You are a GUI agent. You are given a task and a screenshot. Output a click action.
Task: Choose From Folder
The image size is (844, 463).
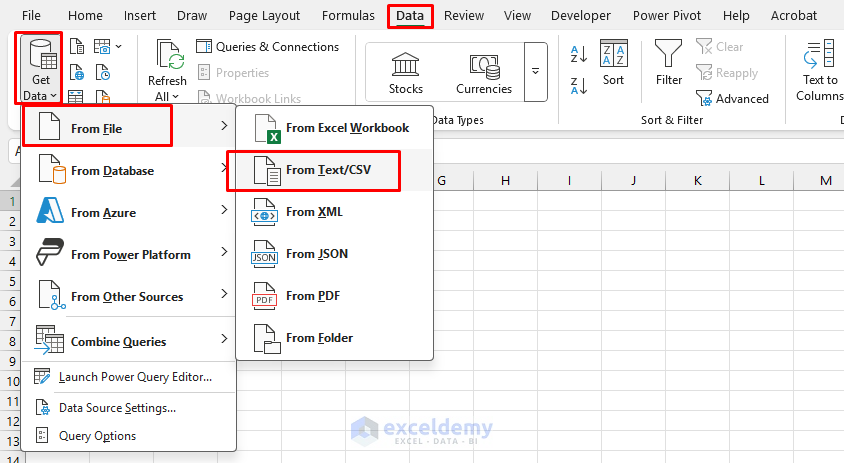(334, 338)
